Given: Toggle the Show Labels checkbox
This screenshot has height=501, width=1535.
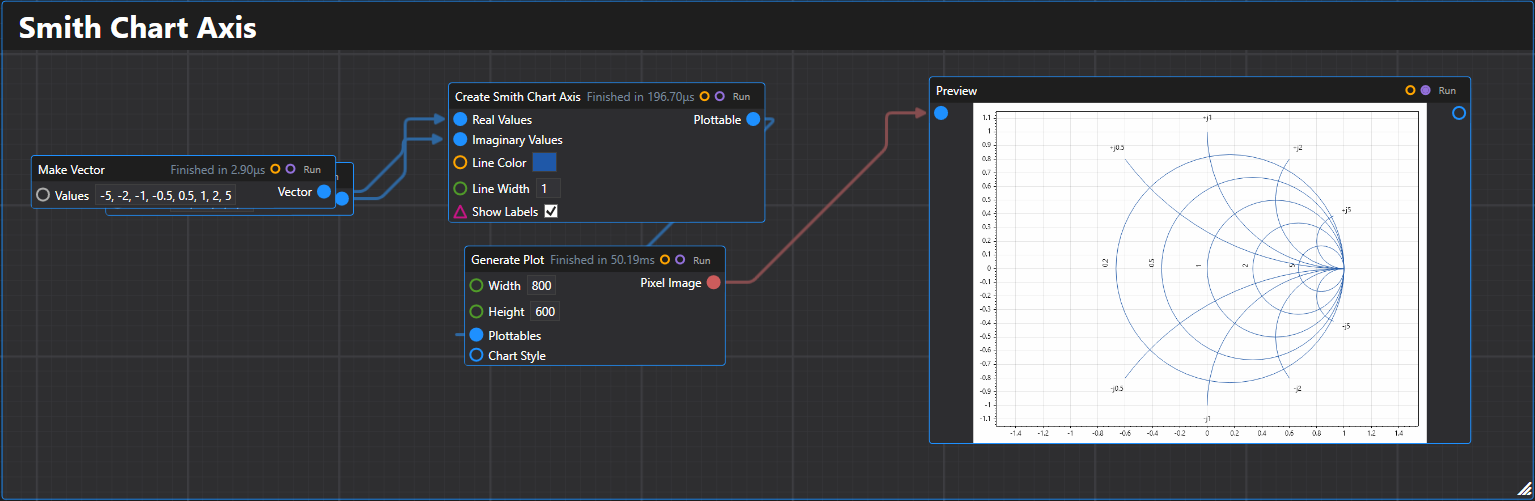Looking at the screenshot, I should coord(551,212).
